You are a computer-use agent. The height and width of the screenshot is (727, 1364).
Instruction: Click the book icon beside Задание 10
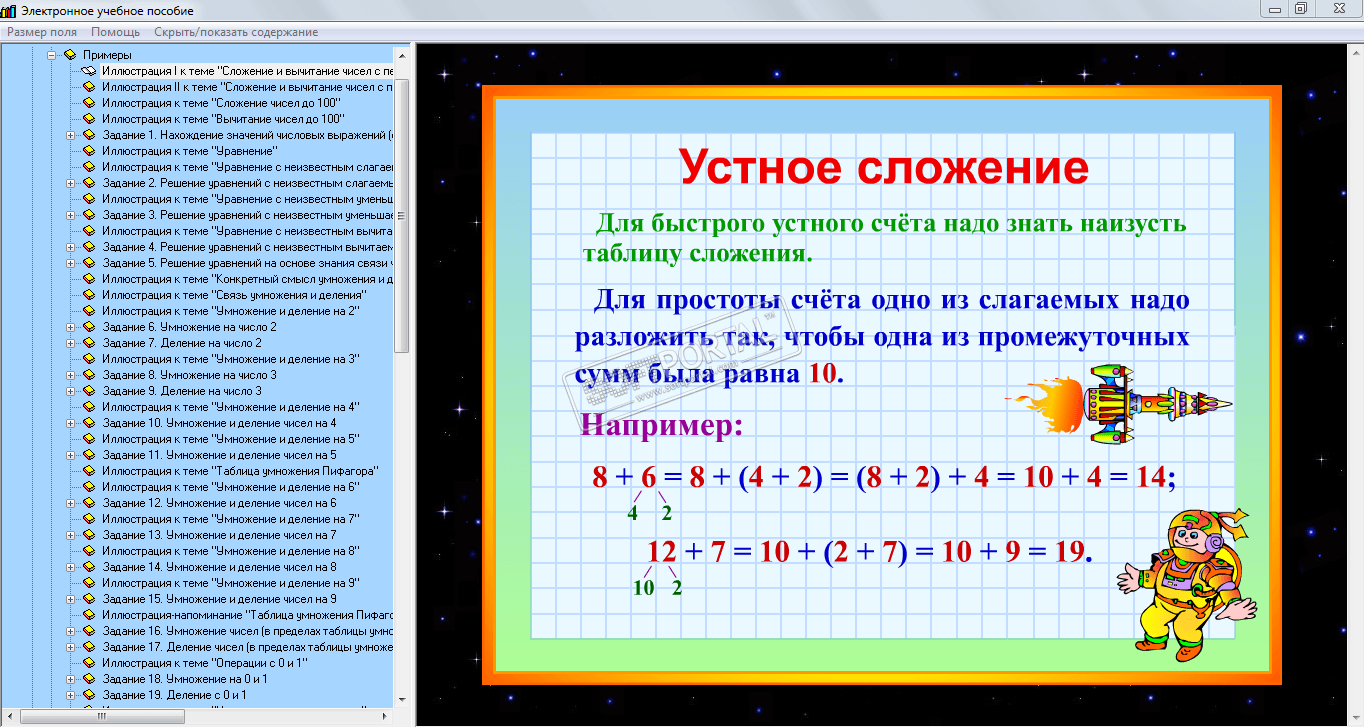(x=88, y=423)
